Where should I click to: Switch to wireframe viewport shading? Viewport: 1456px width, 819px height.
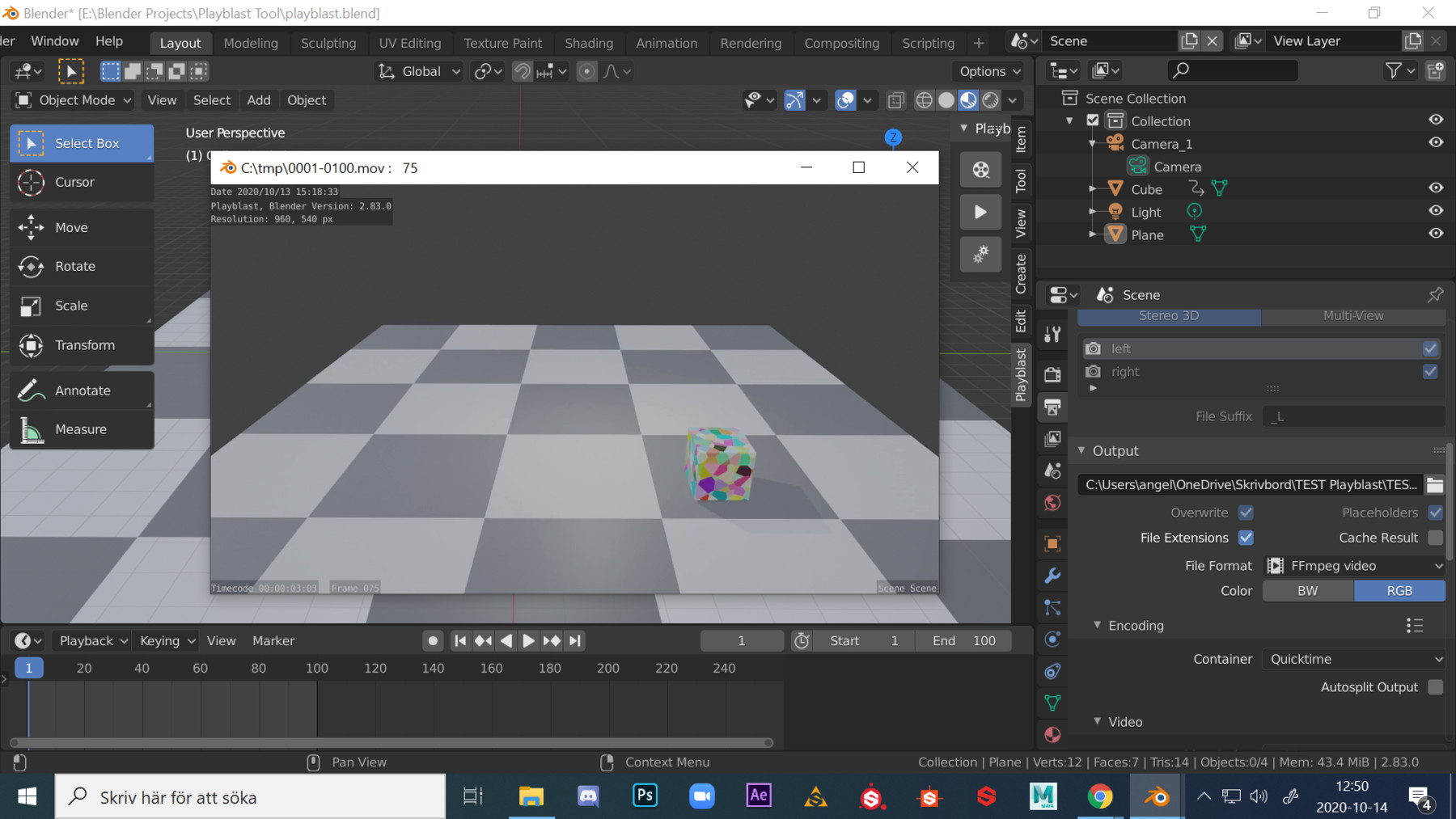924,100
